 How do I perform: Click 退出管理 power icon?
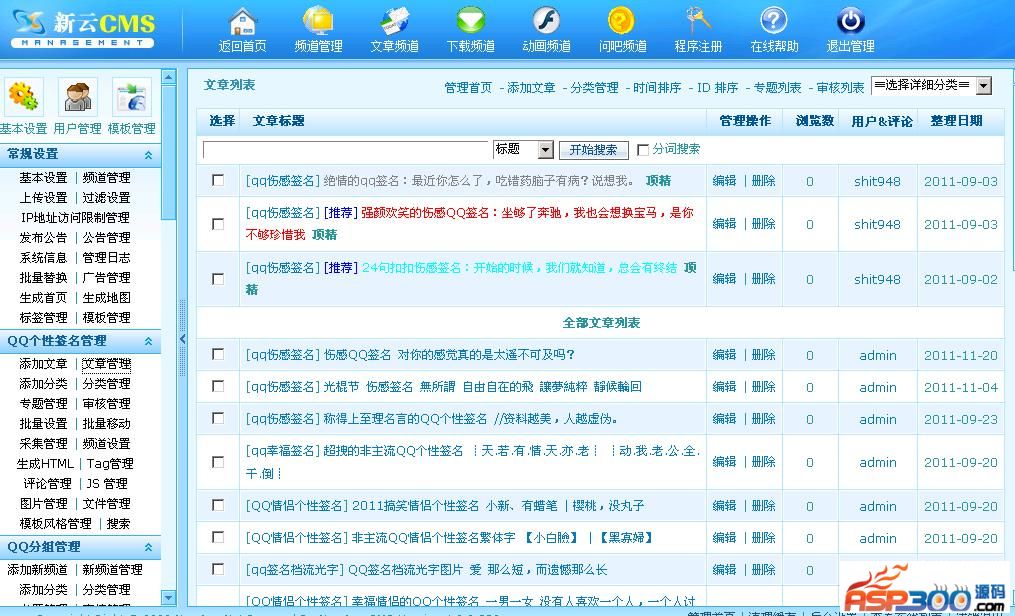click(x=851, y=21)
